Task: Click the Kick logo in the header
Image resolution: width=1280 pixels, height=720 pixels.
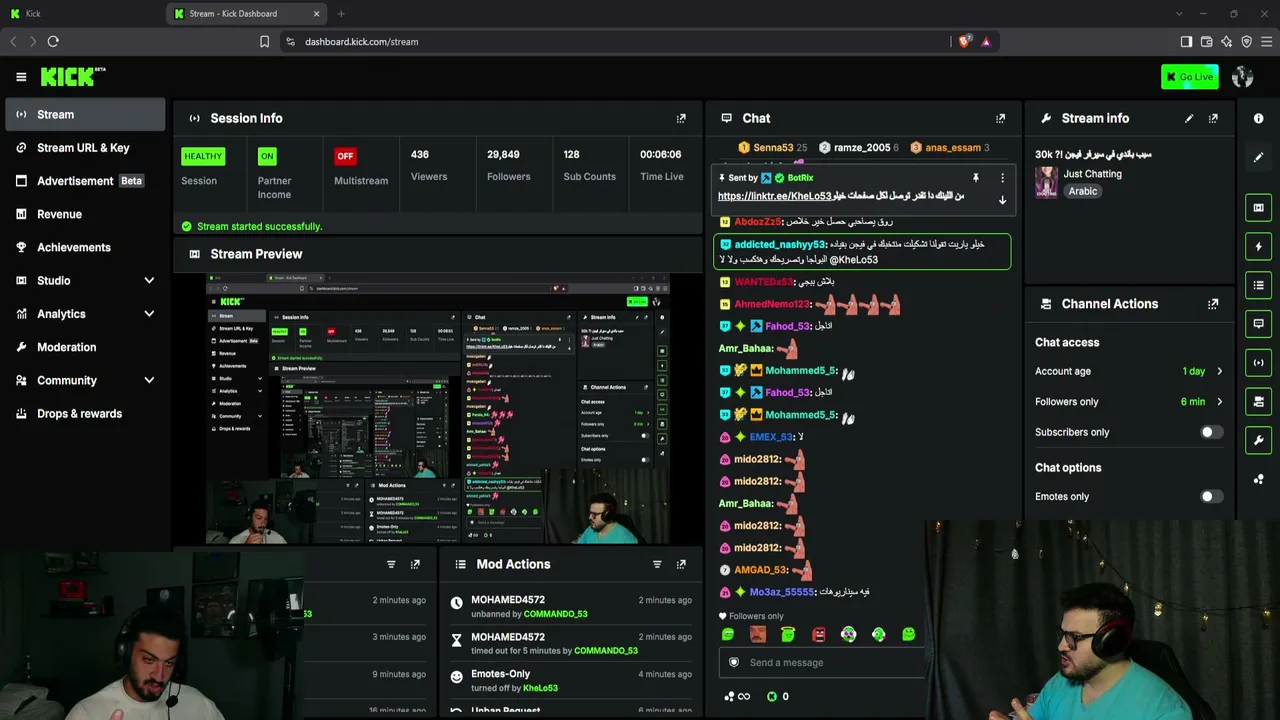Action: (x=73, y=77)
